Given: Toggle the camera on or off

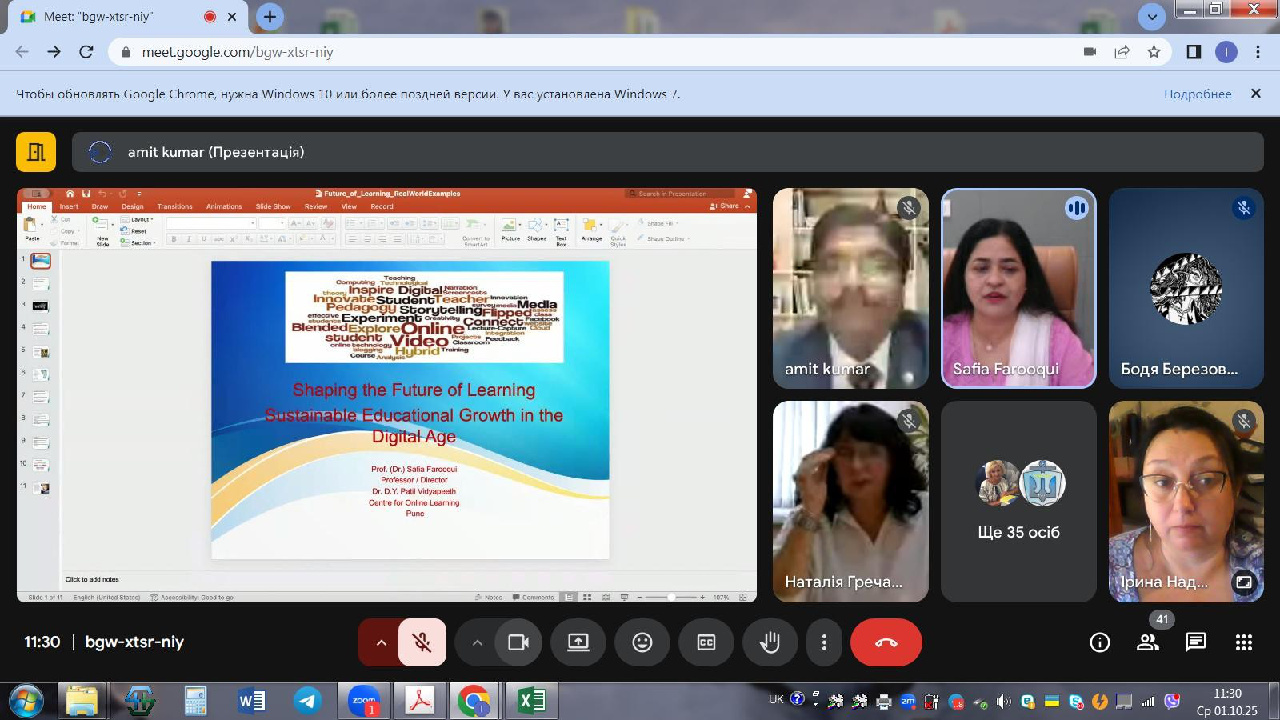Looking at the screenshot, I should point(518,642).
